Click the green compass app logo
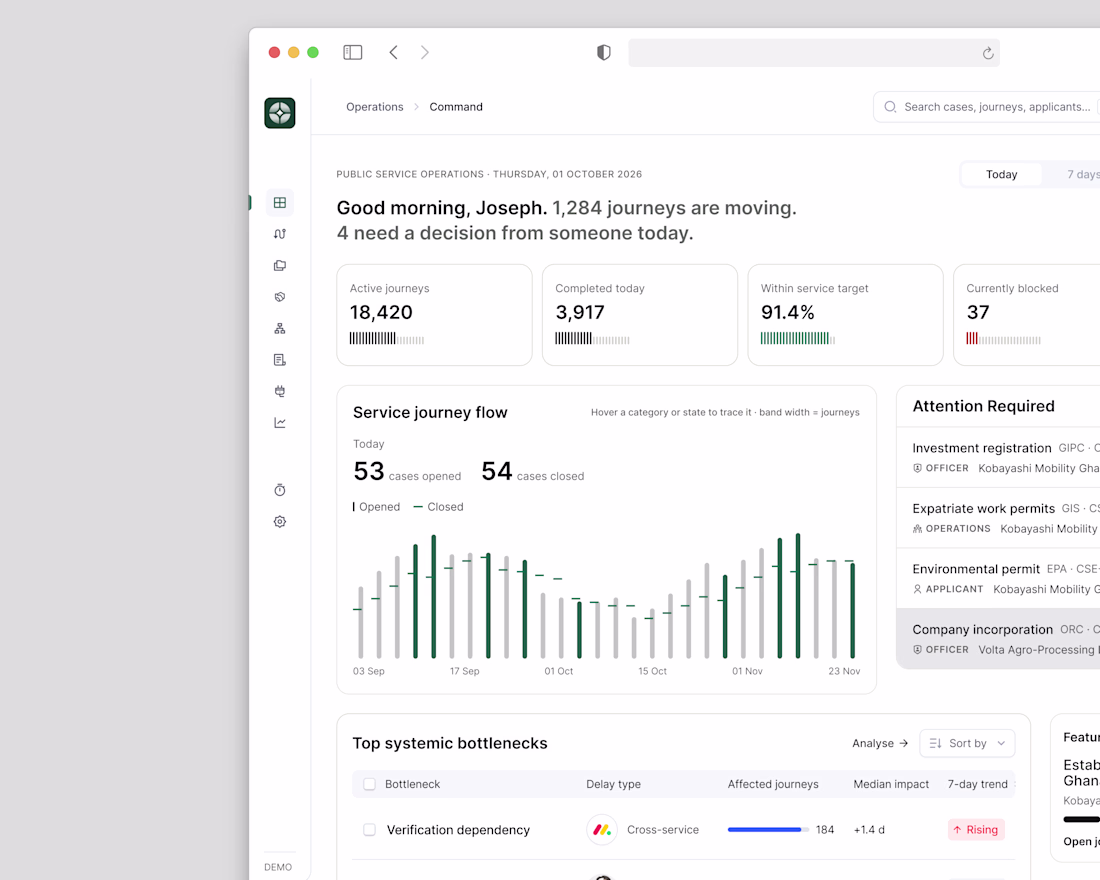Image resolution: width=1100 pixels, height=880 pixels. (x=280, y=113)
